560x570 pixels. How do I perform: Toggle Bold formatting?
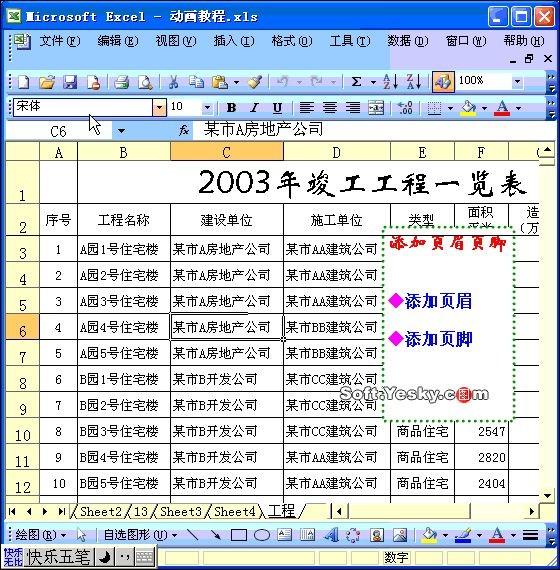click(231, 108)
